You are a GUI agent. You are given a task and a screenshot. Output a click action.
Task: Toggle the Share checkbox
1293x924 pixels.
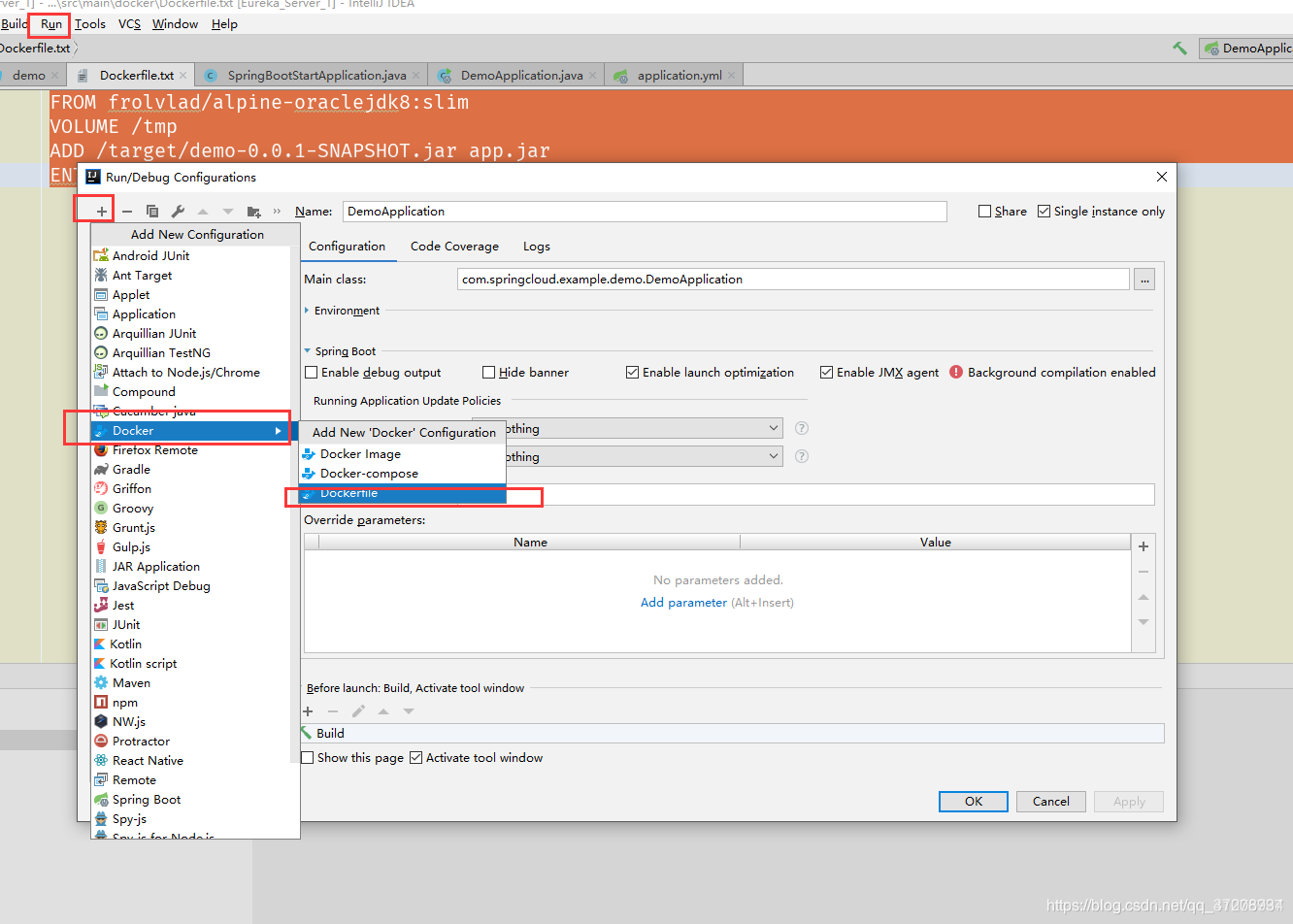(x=985, y=211)
